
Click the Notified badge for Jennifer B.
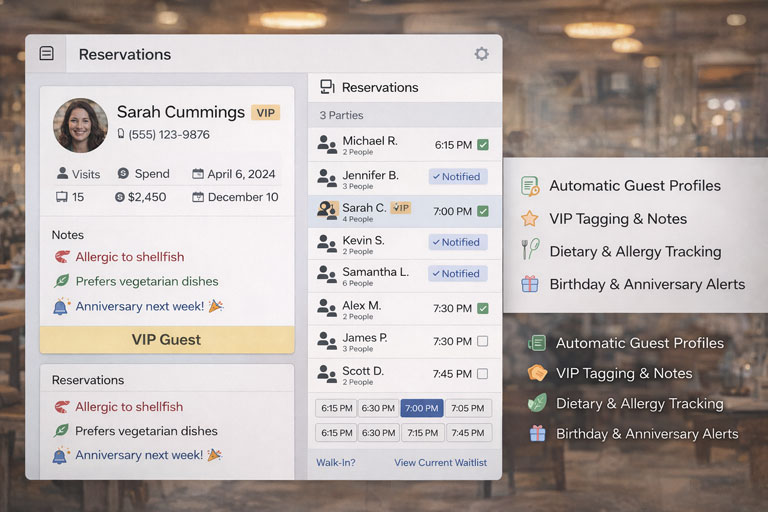(x=458, y=177)
